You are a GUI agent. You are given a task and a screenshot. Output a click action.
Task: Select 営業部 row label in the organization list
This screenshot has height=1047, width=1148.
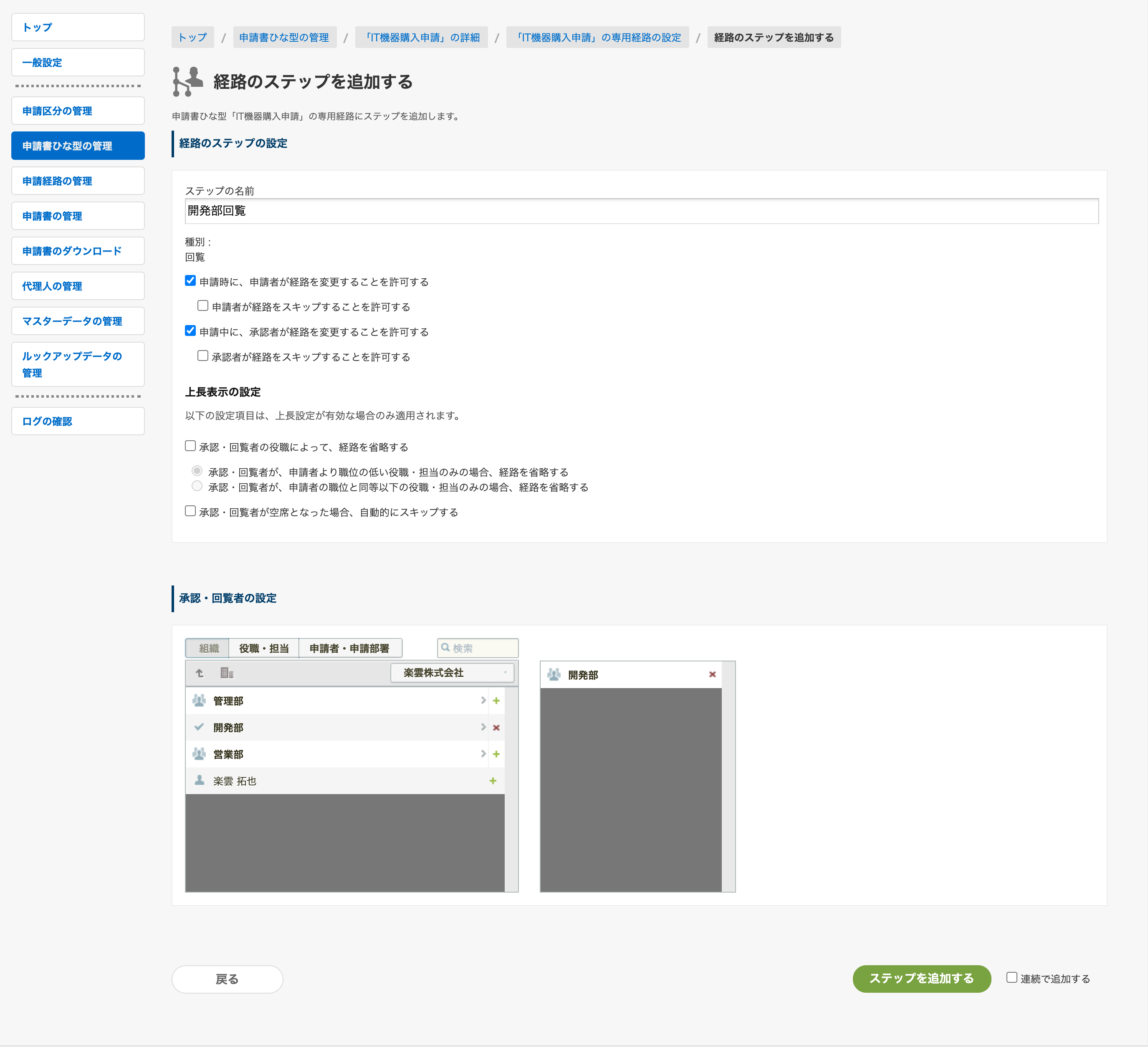[228, 754]
